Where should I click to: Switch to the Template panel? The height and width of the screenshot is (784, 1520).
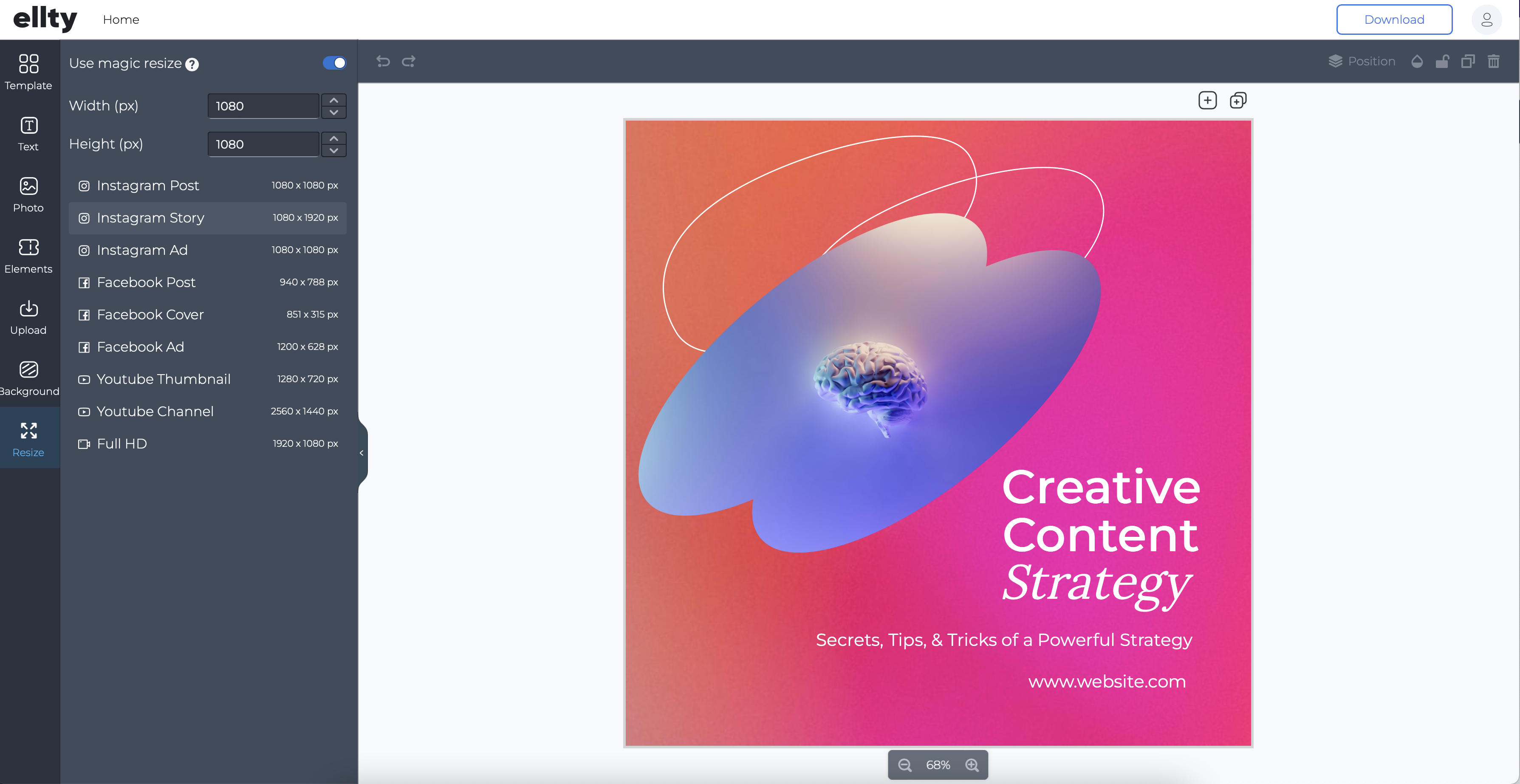click(x=28, y=73)
